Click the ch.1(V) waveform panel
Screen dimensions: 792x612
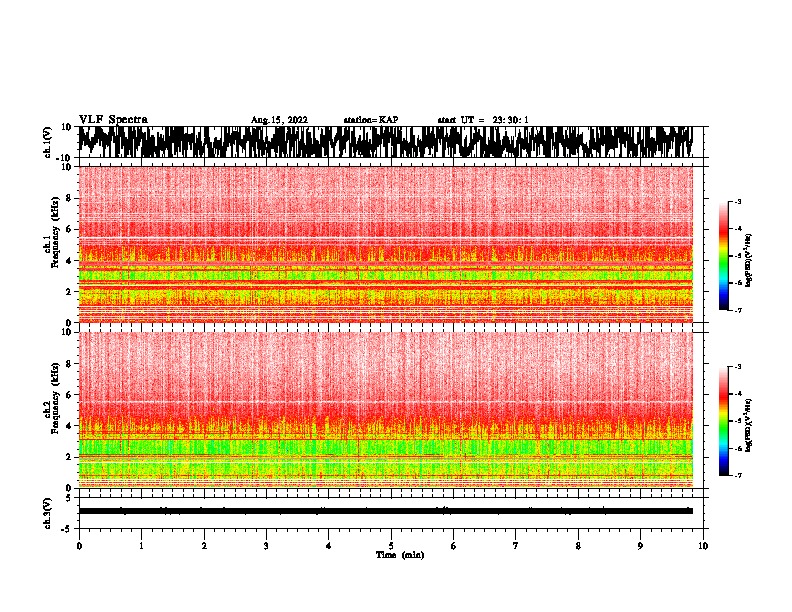coord(391,142)
